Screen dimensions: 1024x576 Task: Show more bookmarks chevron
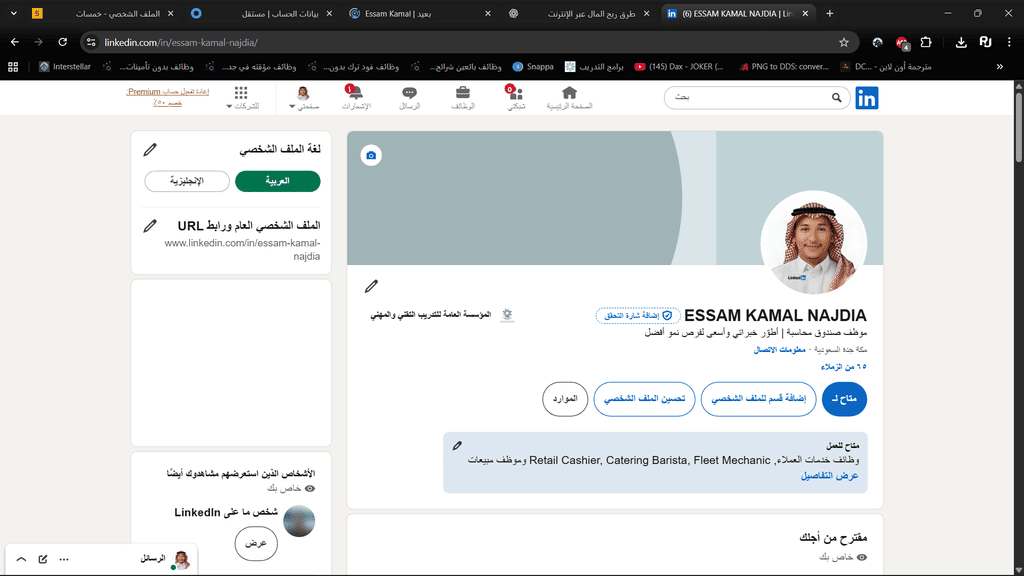coord(1000,67)
